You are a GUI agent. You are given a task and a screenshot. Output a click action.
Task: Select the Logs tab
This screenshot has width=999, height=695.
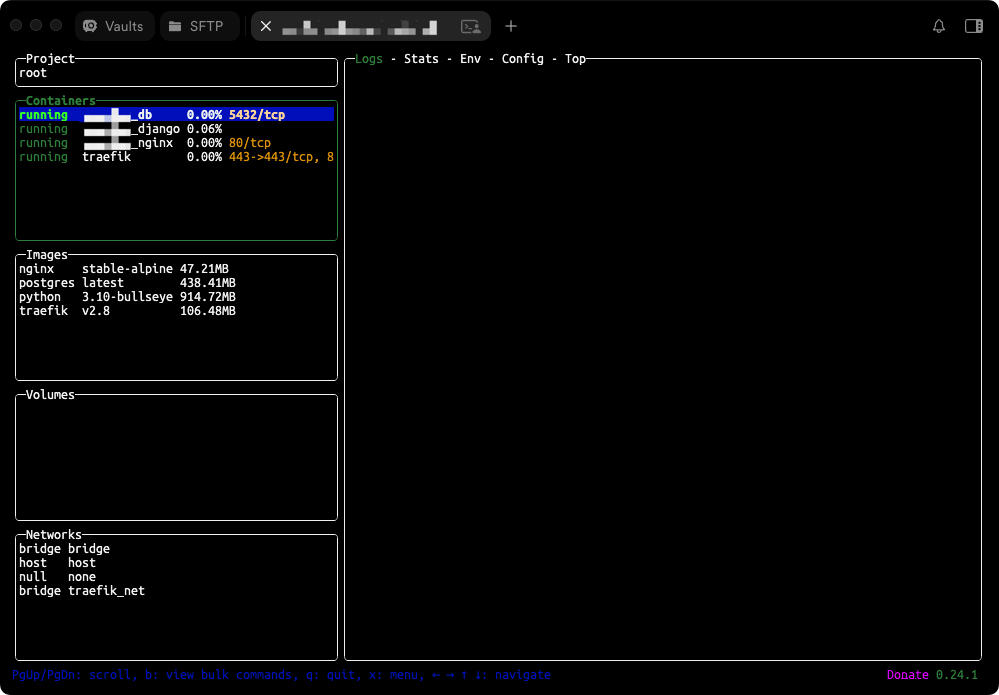pyautogui.click(x=369, y=59)
